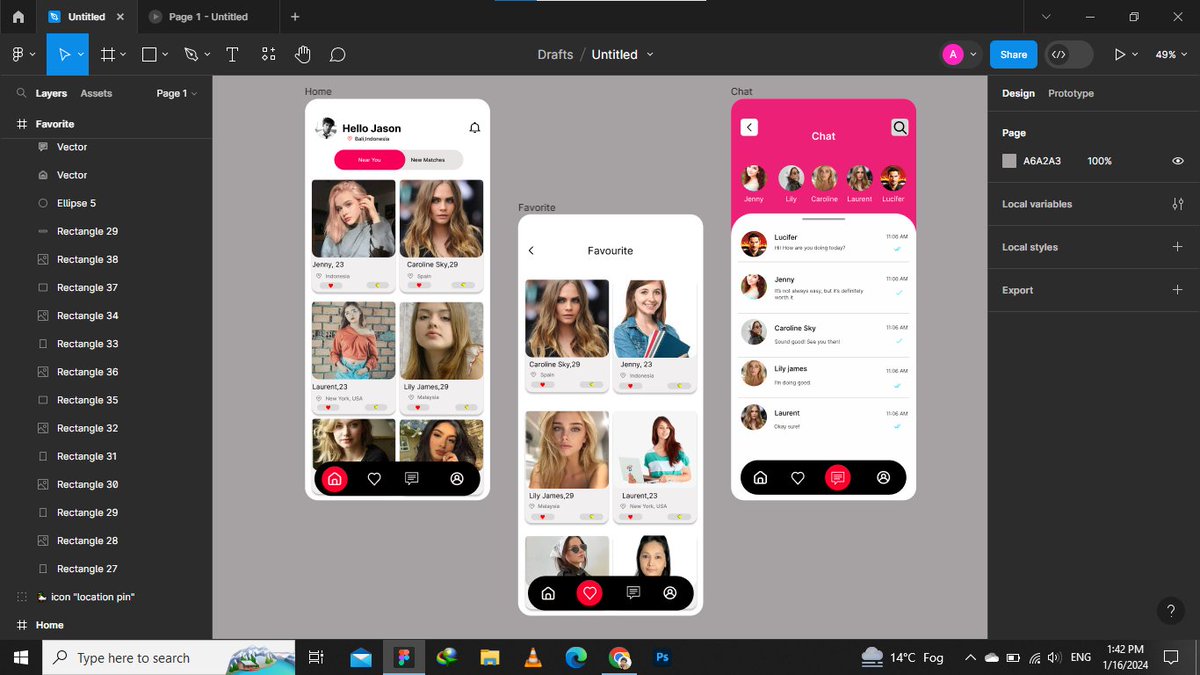Select the Rectangle shape tool

coord(149,54)
